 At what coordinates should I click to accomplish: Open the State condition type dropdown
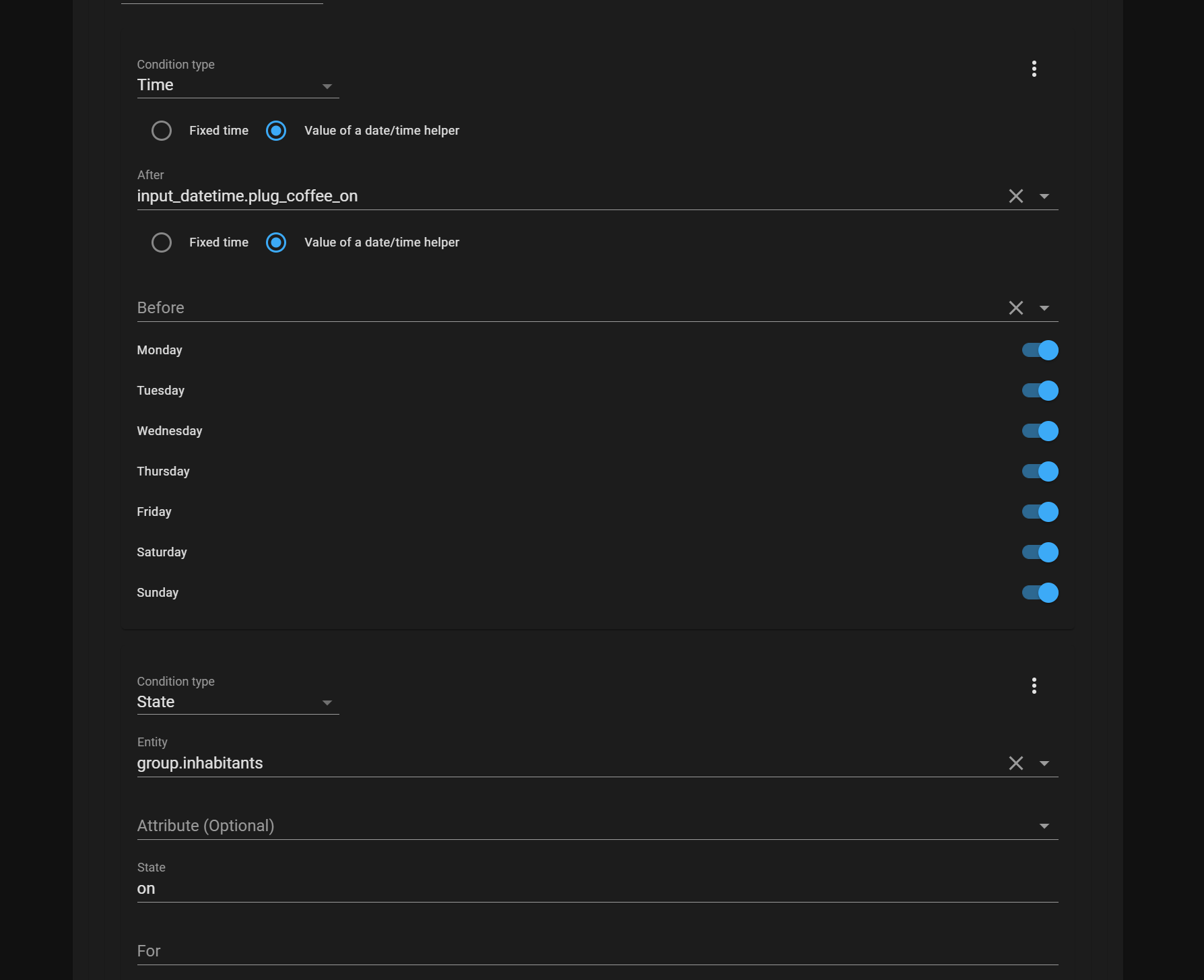(x=238, y=702)
